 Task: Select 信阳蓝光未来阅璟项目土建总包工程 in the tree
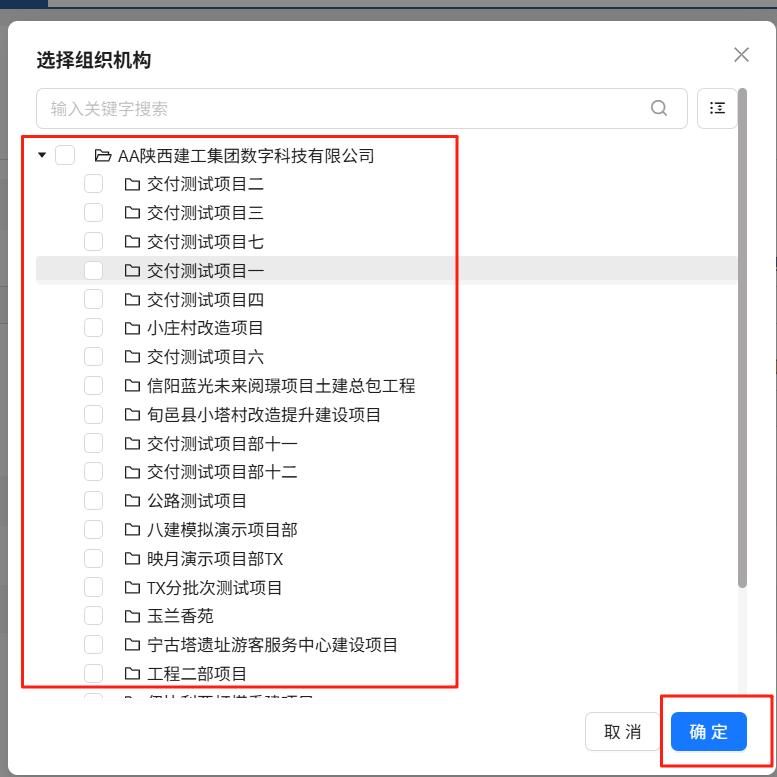(280, 386)
